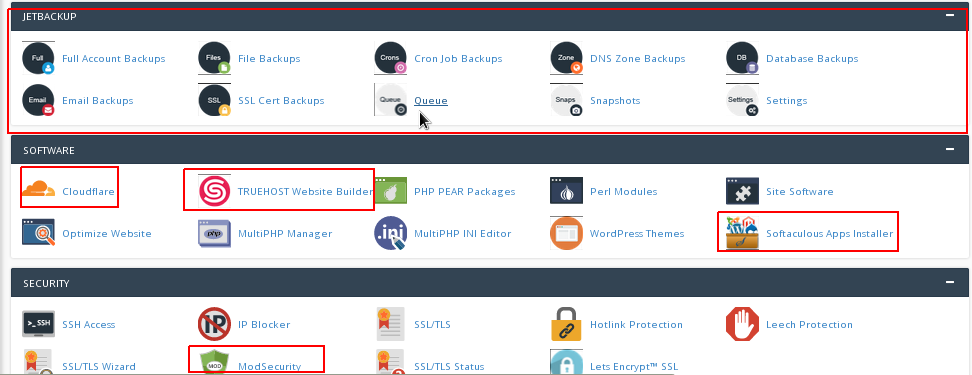Open the Full Account Backups icon

(x=38, y=58)
